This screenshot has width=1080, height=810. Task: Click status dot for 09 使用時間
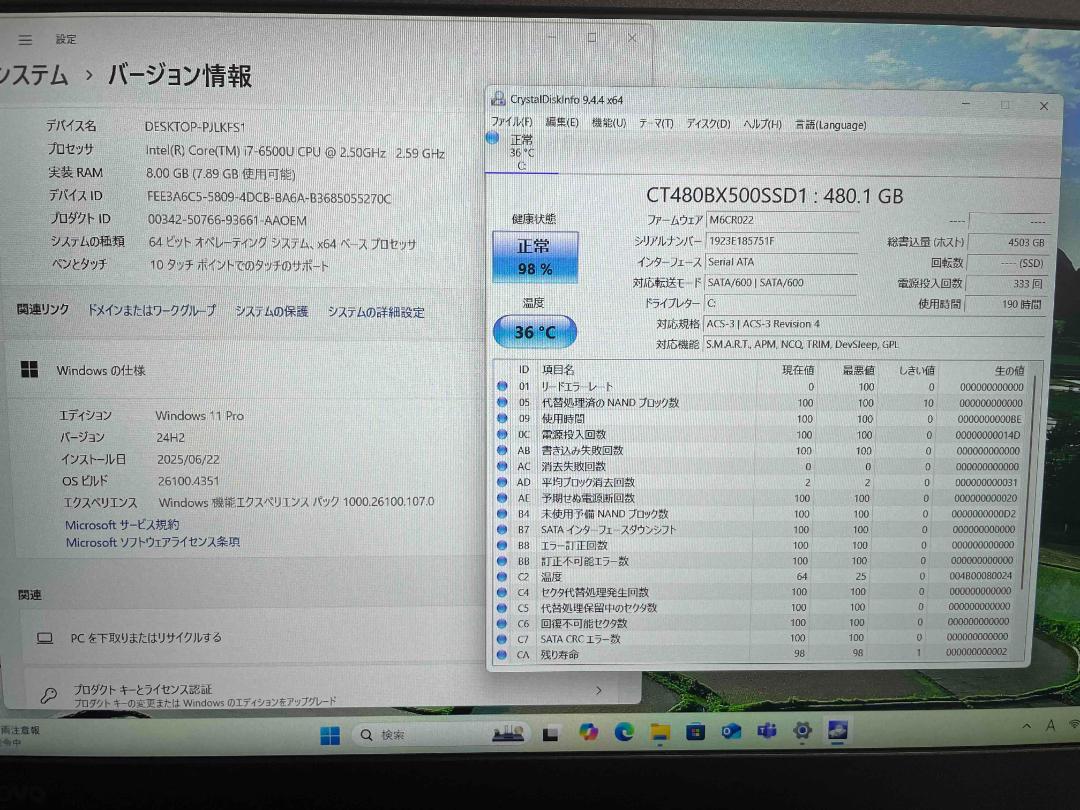coord(502,418)
